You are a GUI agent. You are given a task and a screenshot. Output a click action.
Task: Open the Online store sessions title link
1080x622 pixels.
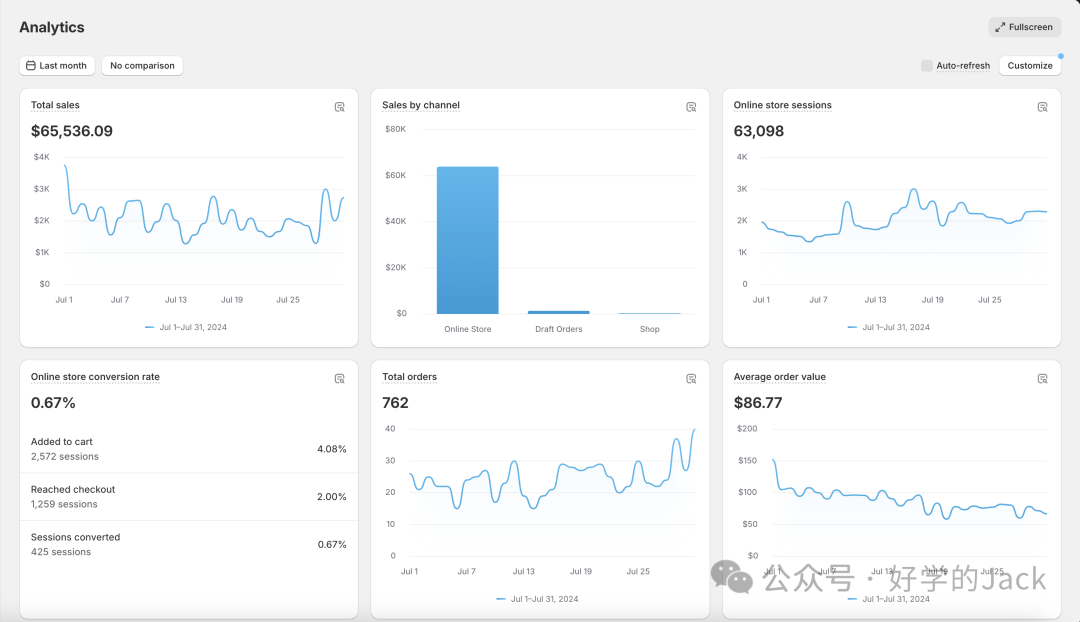782,105
